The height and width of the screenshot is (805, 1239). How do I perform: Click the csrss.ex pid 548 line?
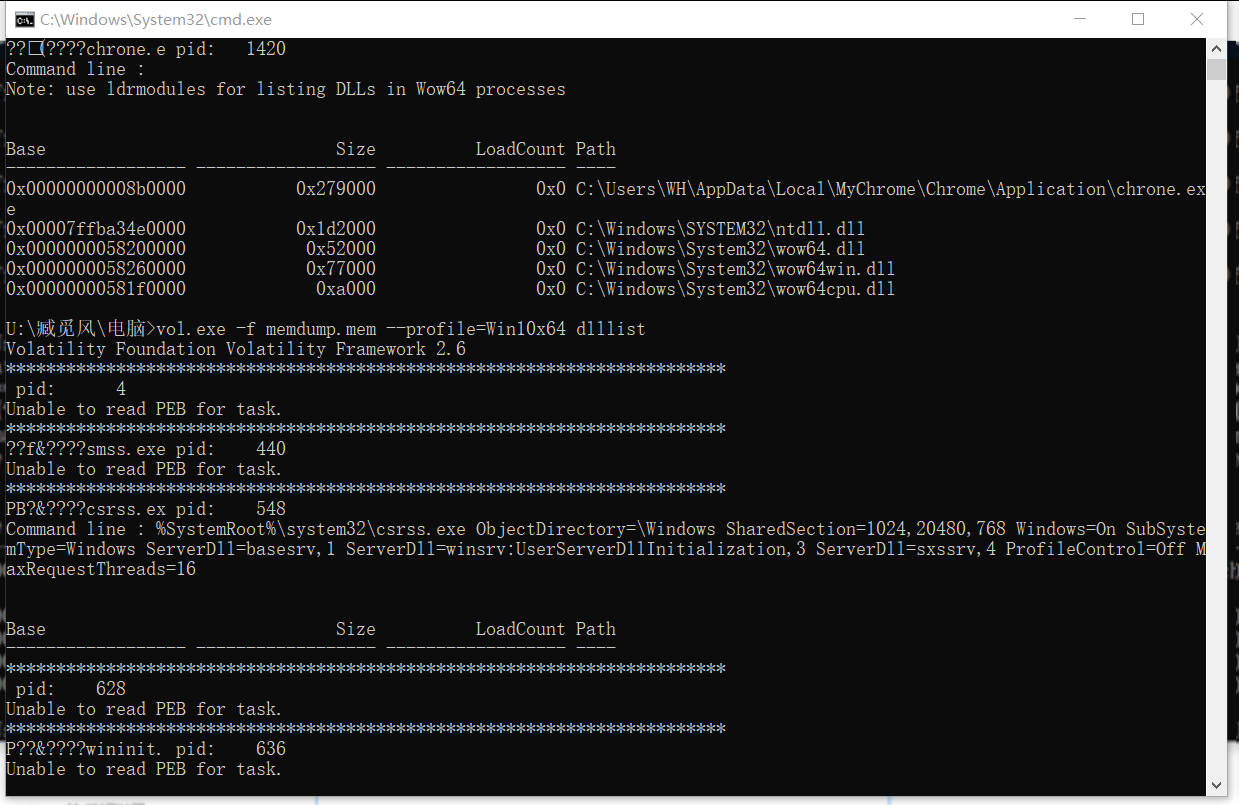[146, 509]
